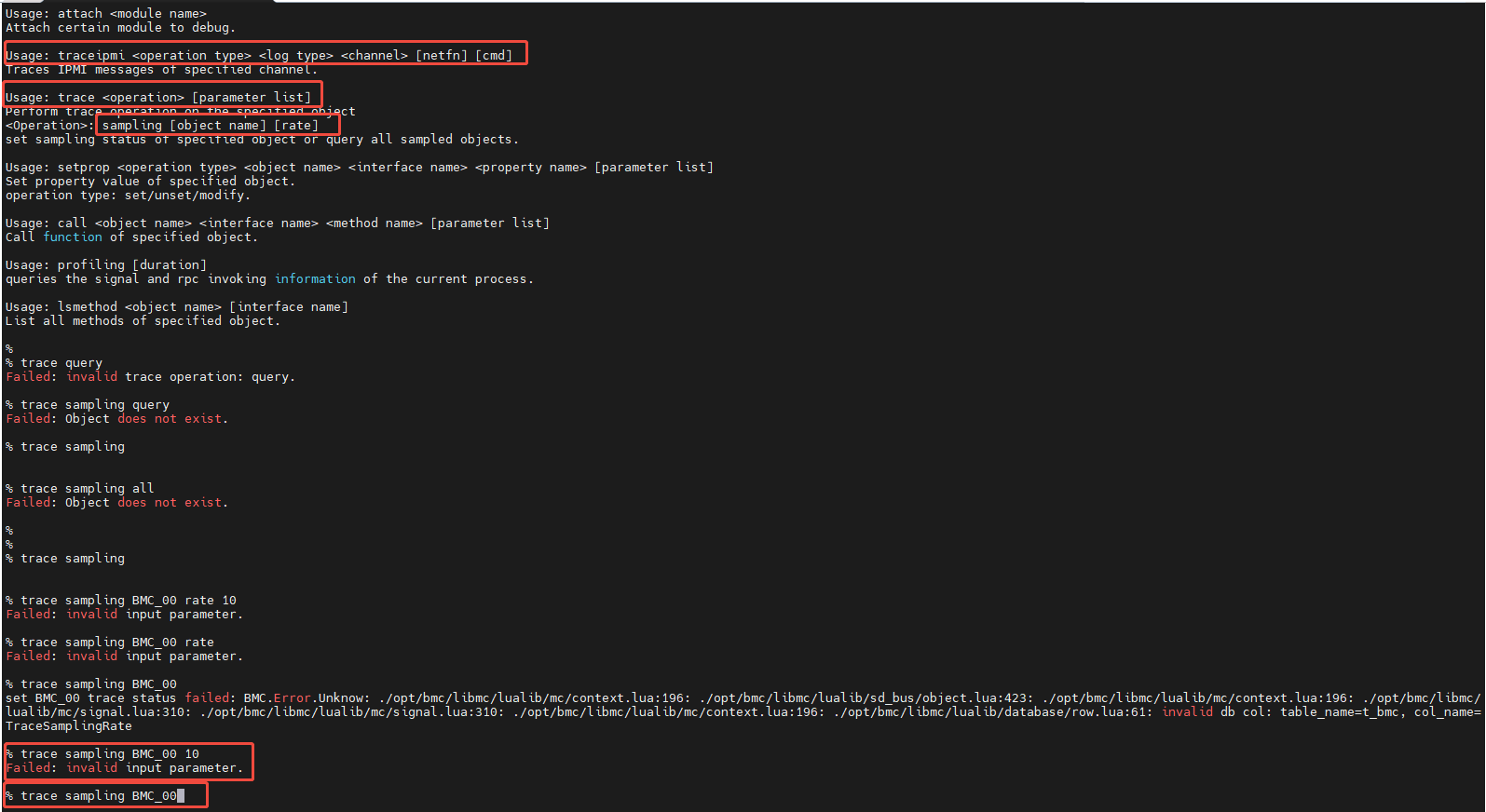The height and width of the screenshot is (812, 1486).
Task: Click the boxed "sampling [object name] [rate]" text
Action: pos(211,126)
